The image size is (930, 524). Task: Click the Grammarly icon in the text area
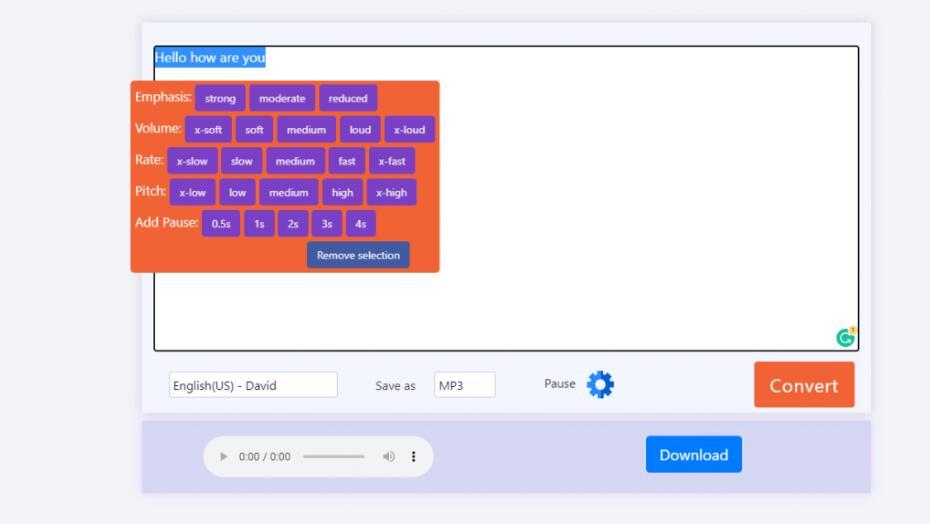[x=845, y=338]
